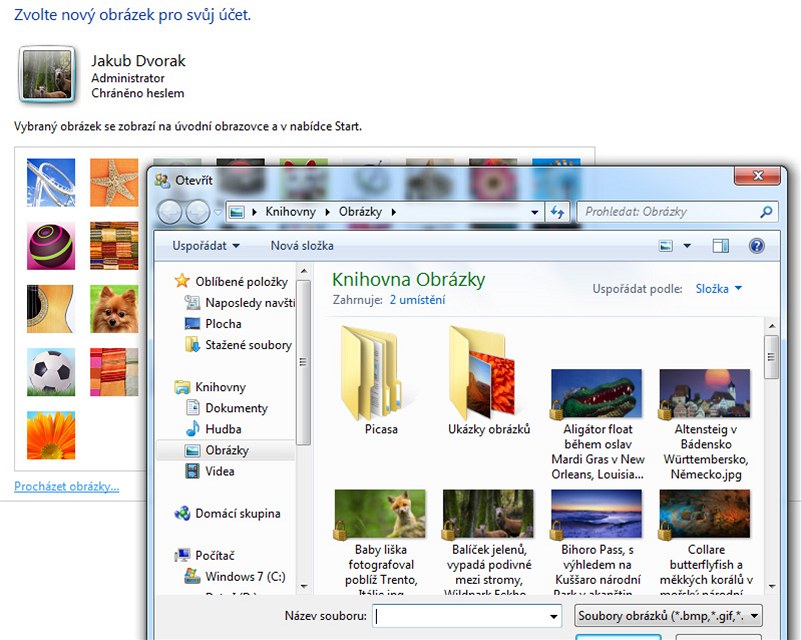Viewport: 801px width, 640px height.
Task: Click the change view icon
Action: (x=667, y=246)
